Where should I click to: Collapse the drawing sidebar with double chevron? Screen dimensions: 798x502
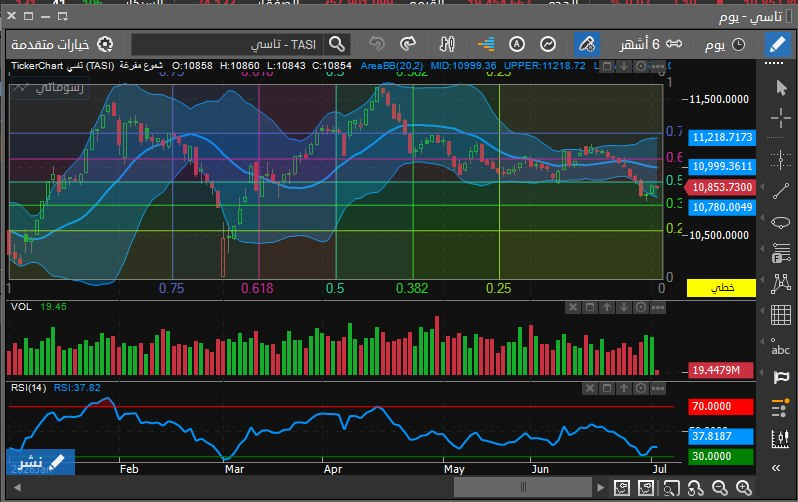[x=776, y=468]
